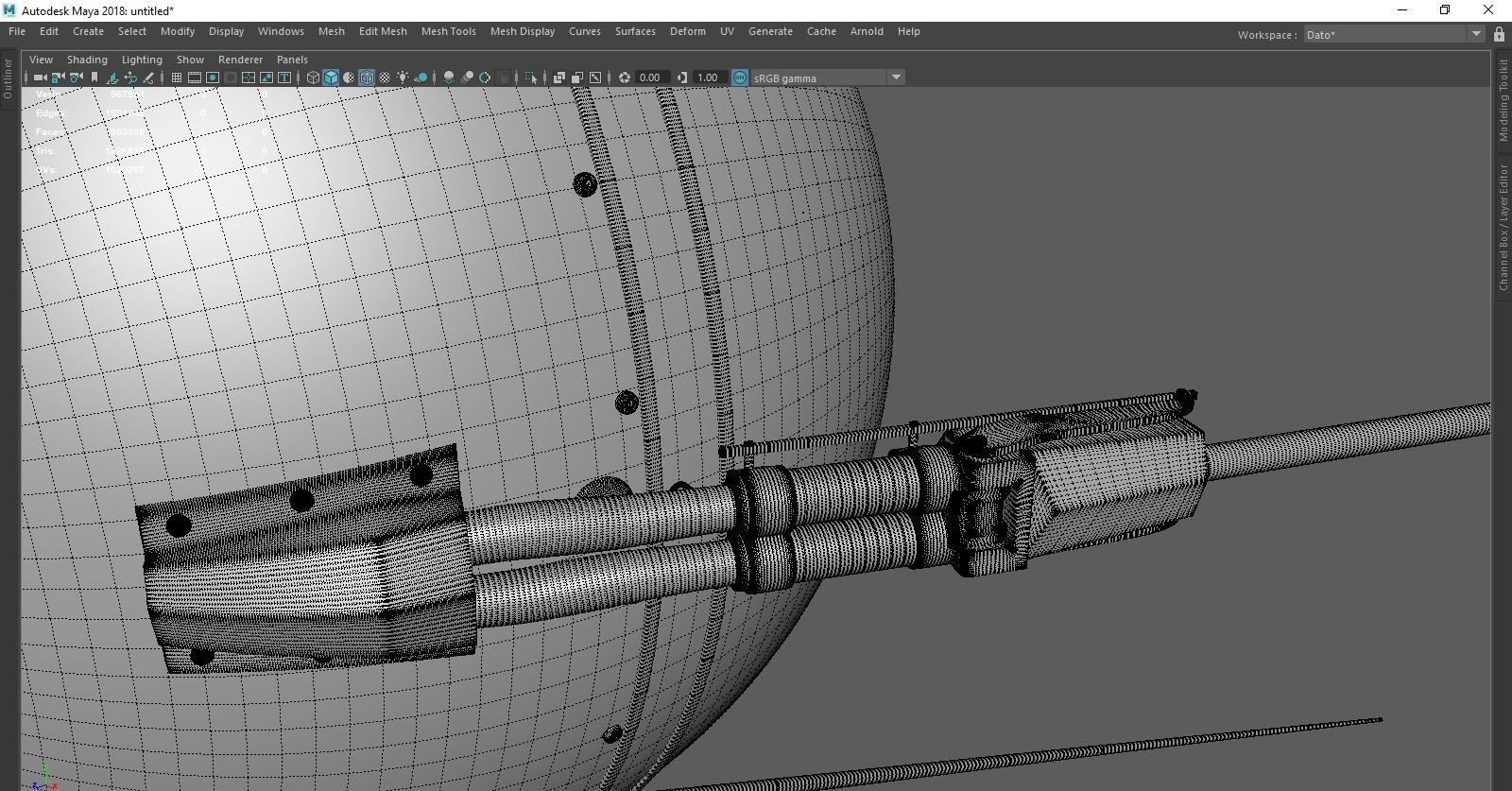
Task: Open the File menu
Action: click(17, 31)
